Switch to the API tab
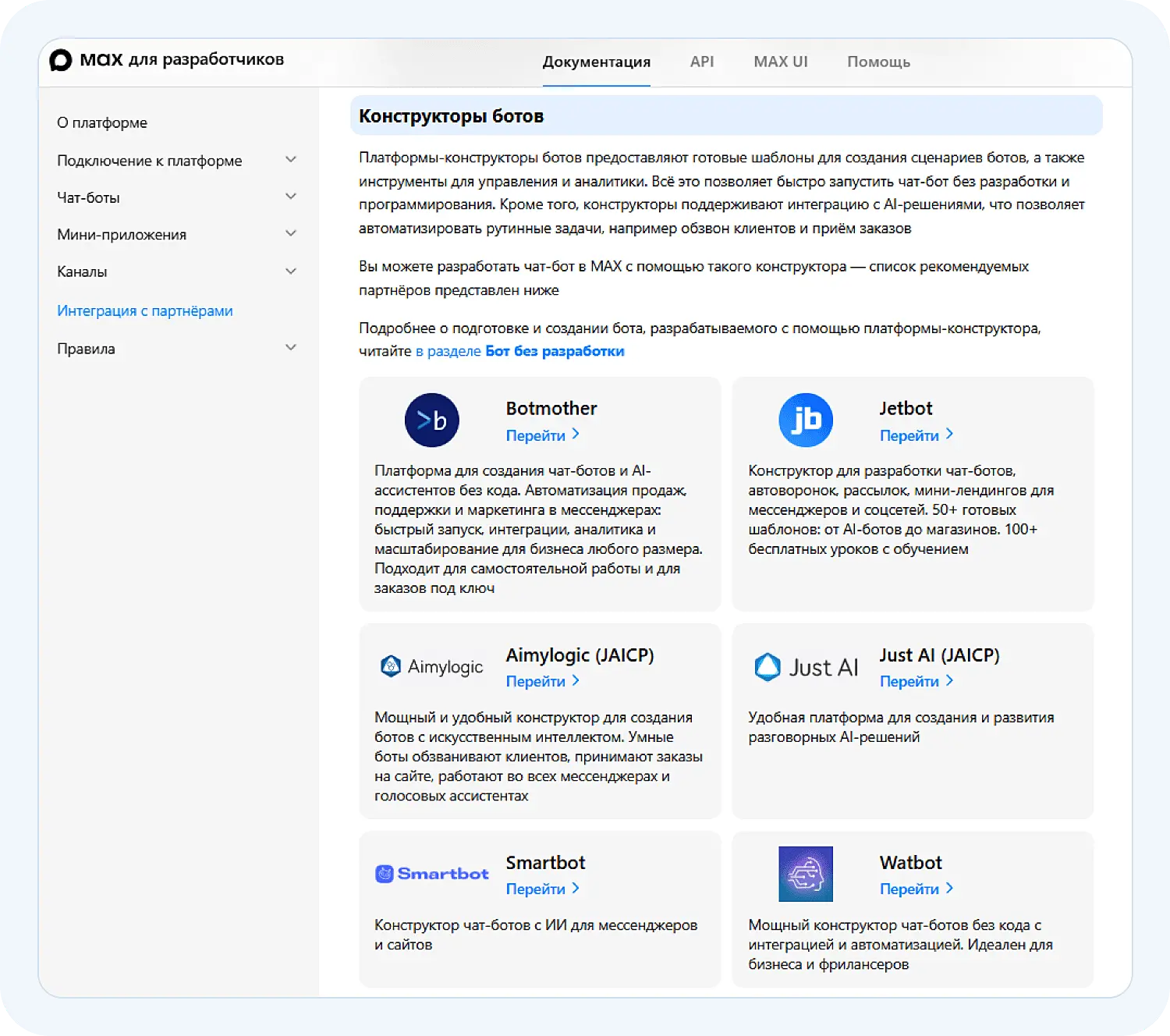The image size is (1170, 1036). click(701, 61)
